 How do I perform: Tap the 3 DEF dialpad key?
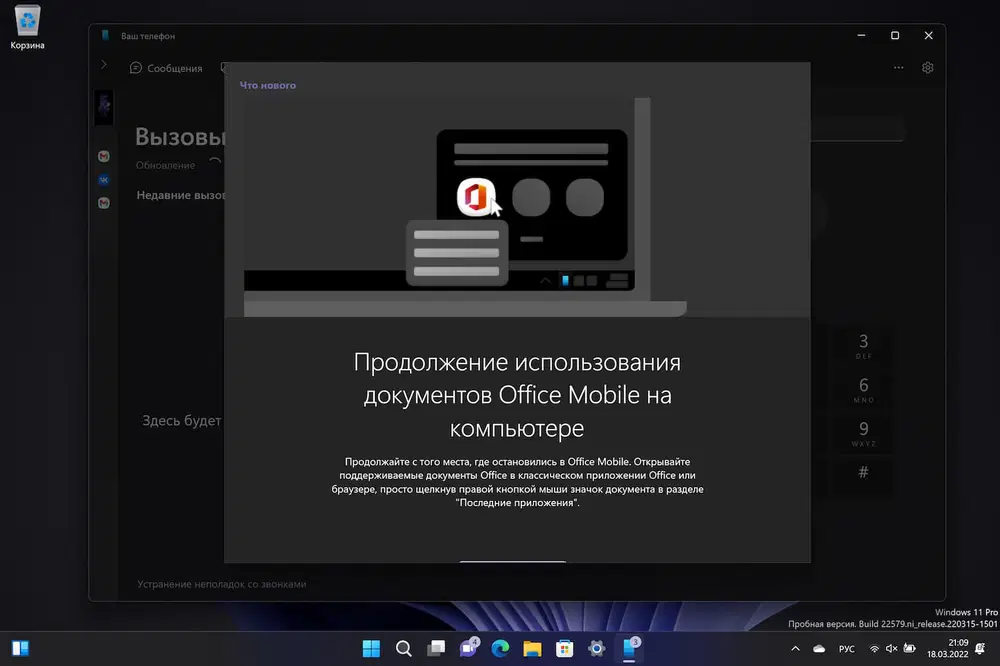(864, 346)
